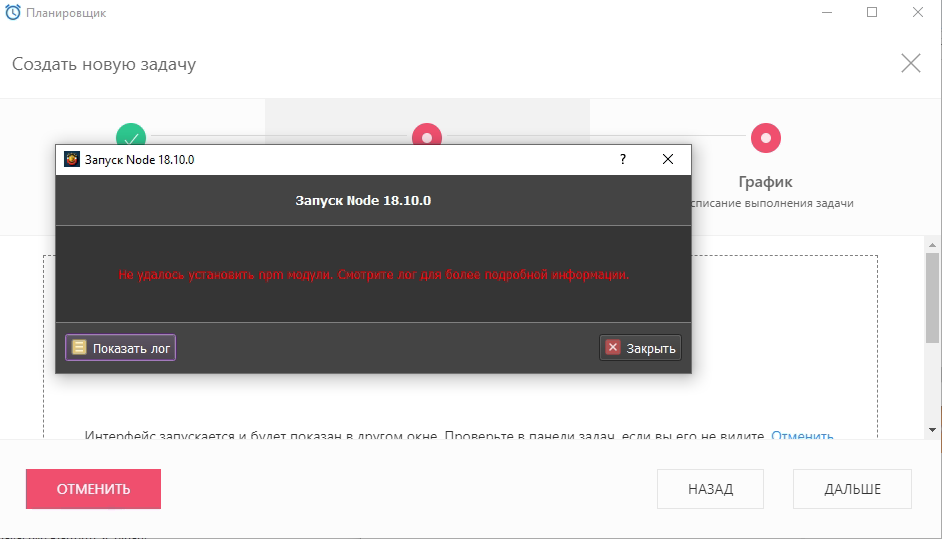Click the red npm error message text
The width and height of the screenshot is (942, 539).
374,275
